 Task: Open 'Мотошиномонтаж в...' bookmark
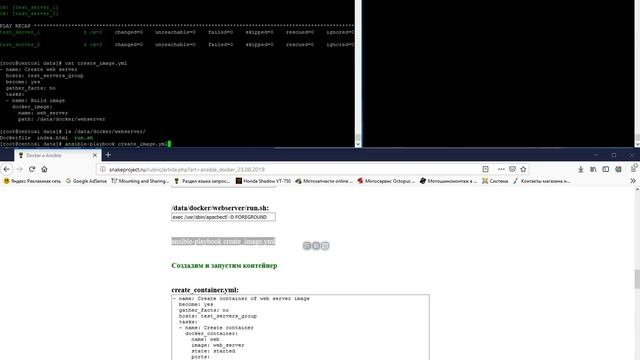448,181
